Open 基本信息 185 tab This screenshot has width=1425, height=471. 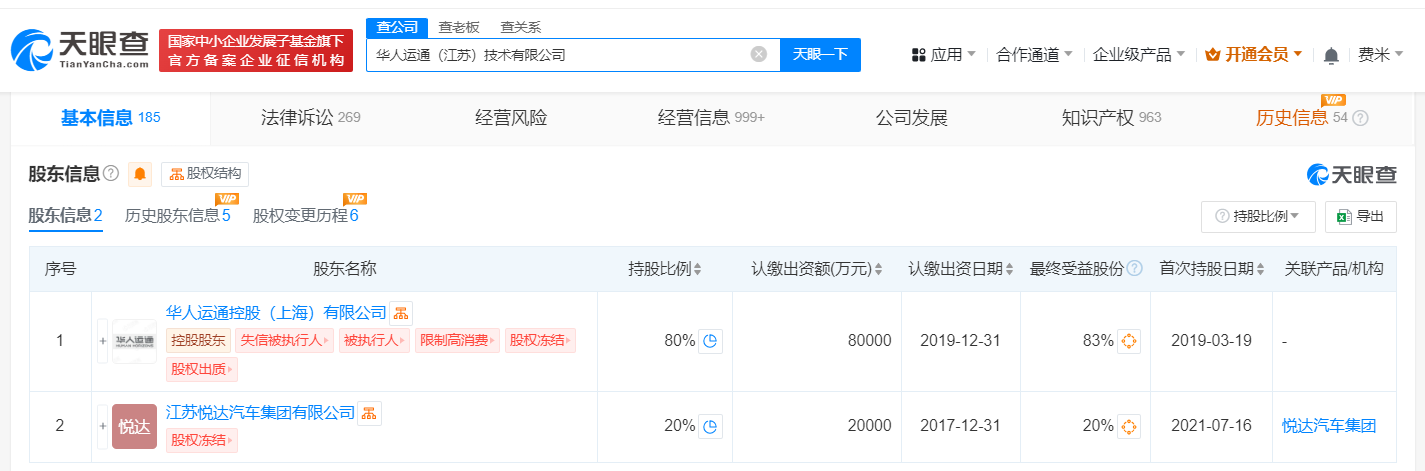click(x=110, y=118)
